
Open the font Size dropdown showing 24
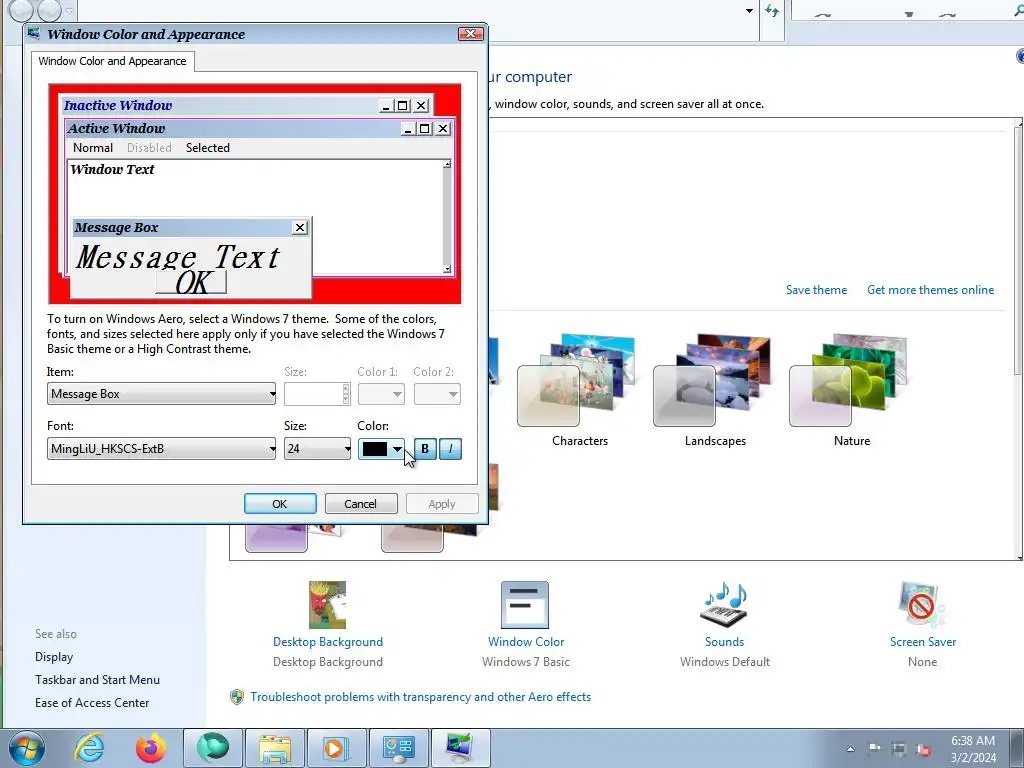(x=317, y=449)
